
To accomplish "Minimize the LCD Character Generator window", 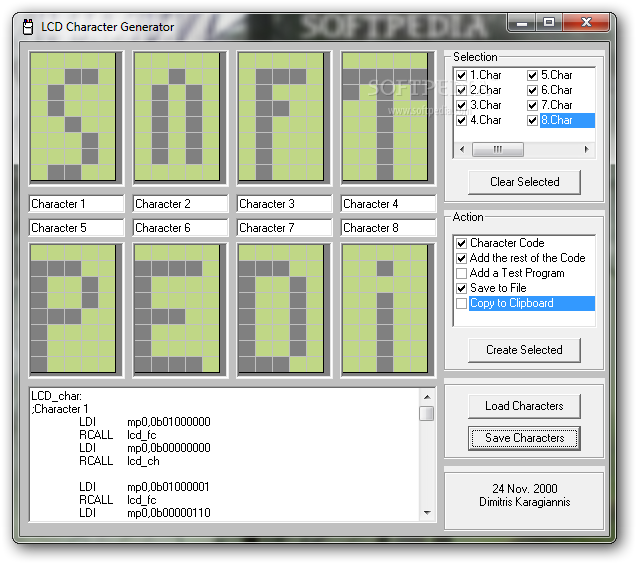I will tap(522, 22).
